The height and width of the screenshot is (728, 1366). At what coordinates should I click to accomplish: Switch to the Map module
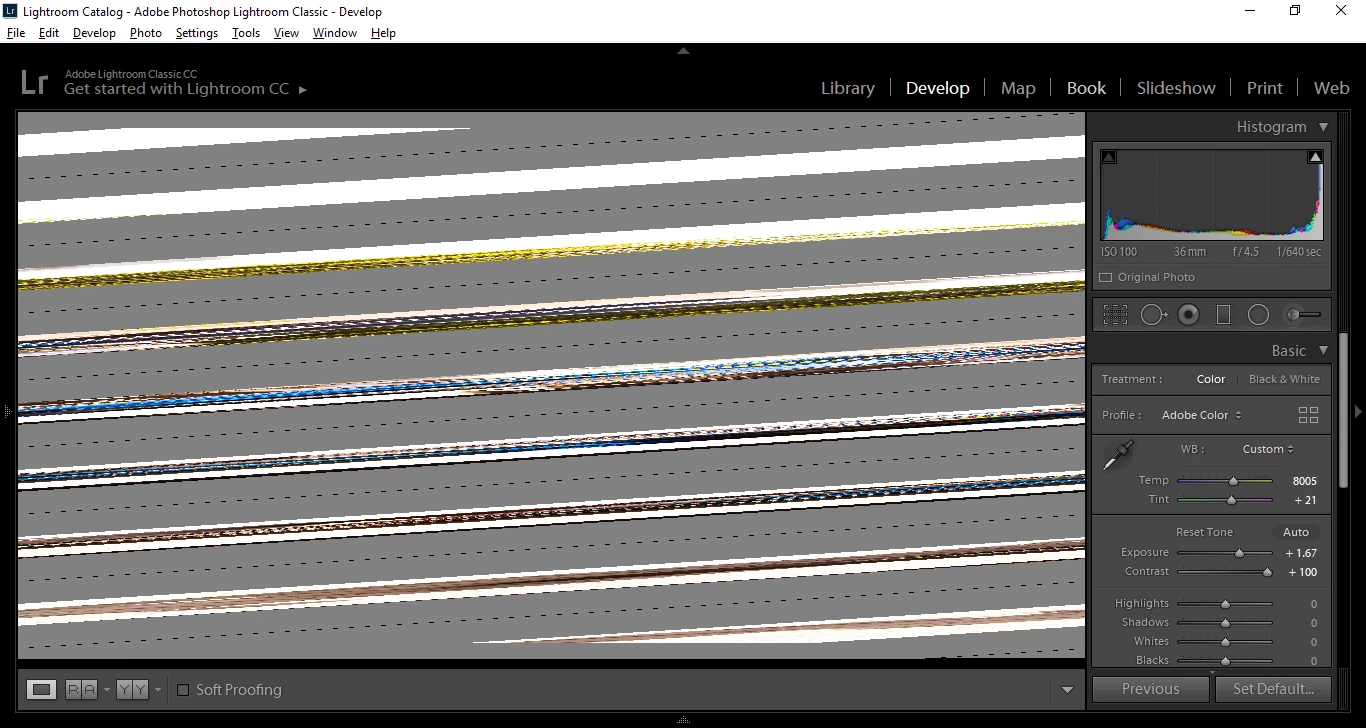tap(1018, 88)
